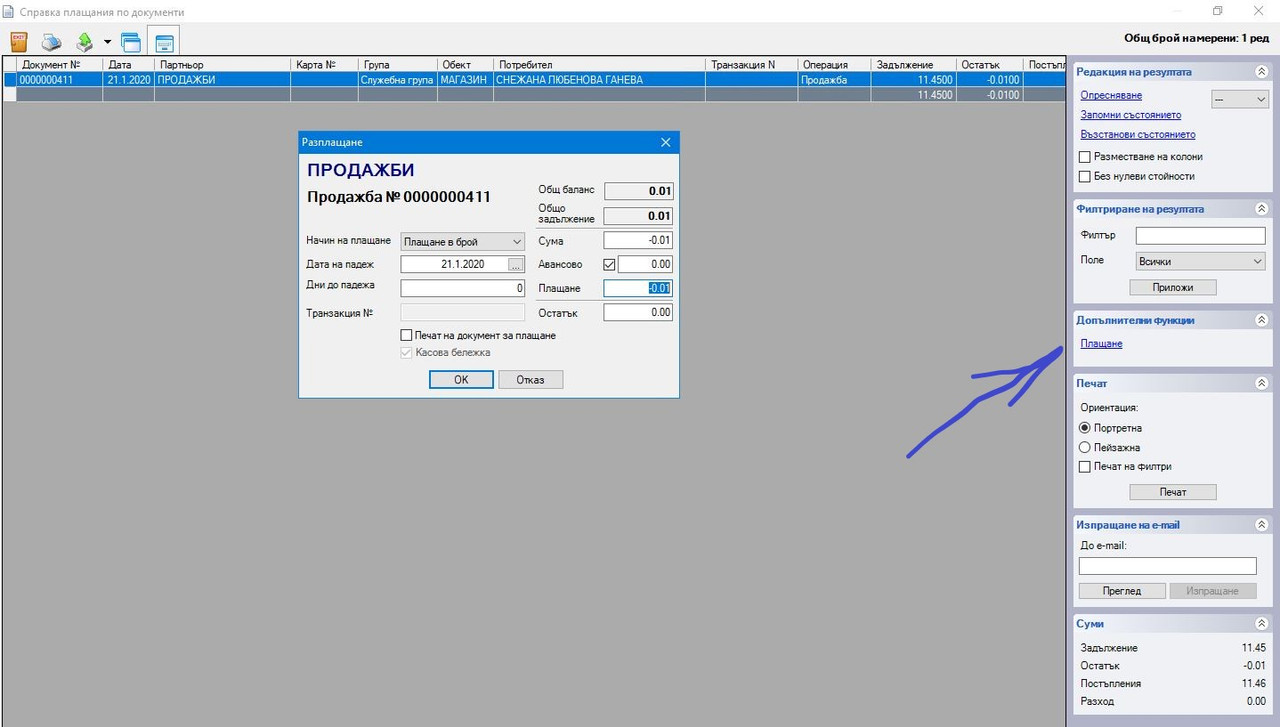Click the Опресняване link

point(1111,96)
